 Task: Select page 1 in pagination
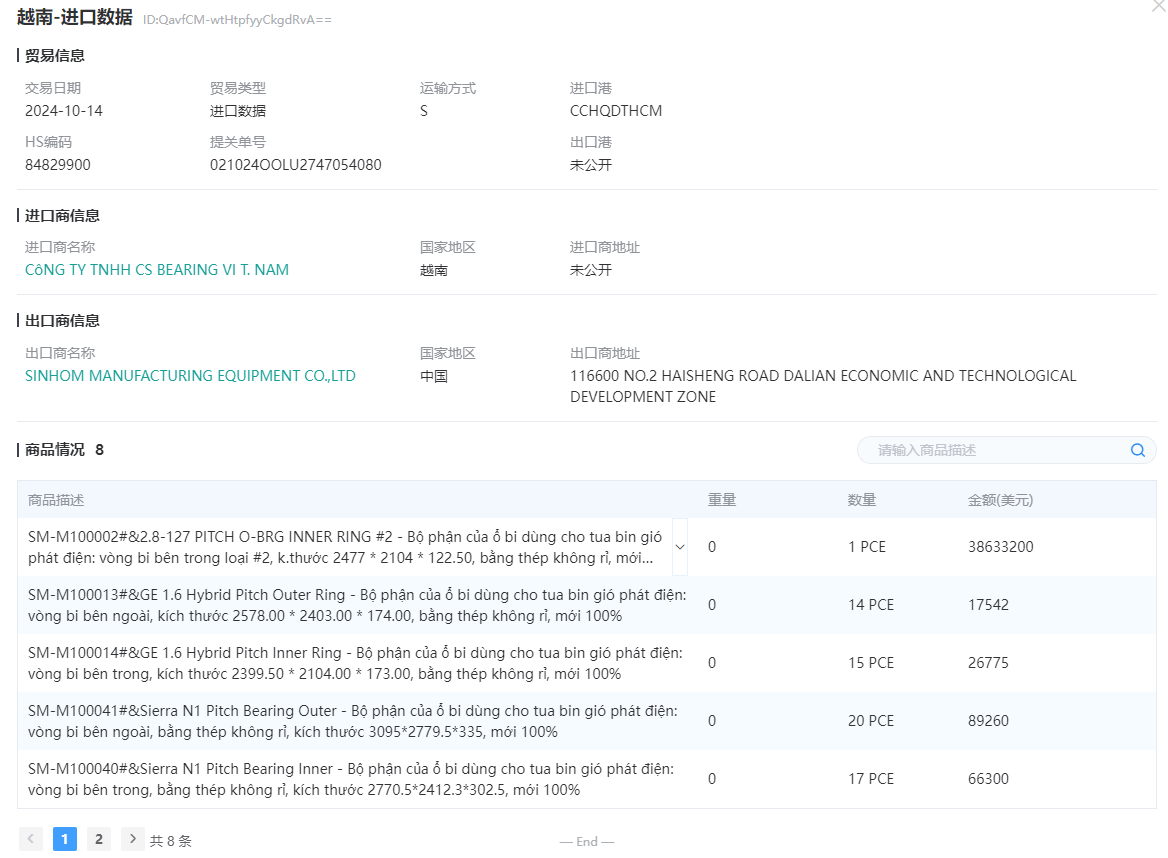(x=64, y=839)
